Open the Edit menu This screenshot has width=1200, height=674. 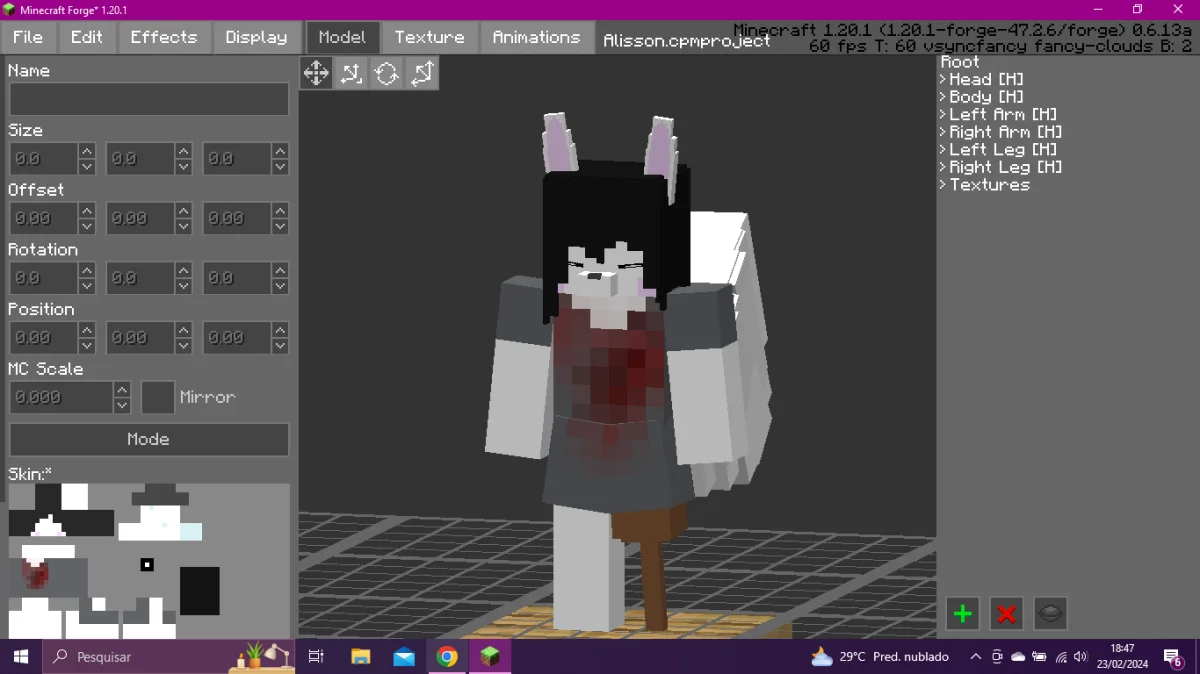click(87, 37)
